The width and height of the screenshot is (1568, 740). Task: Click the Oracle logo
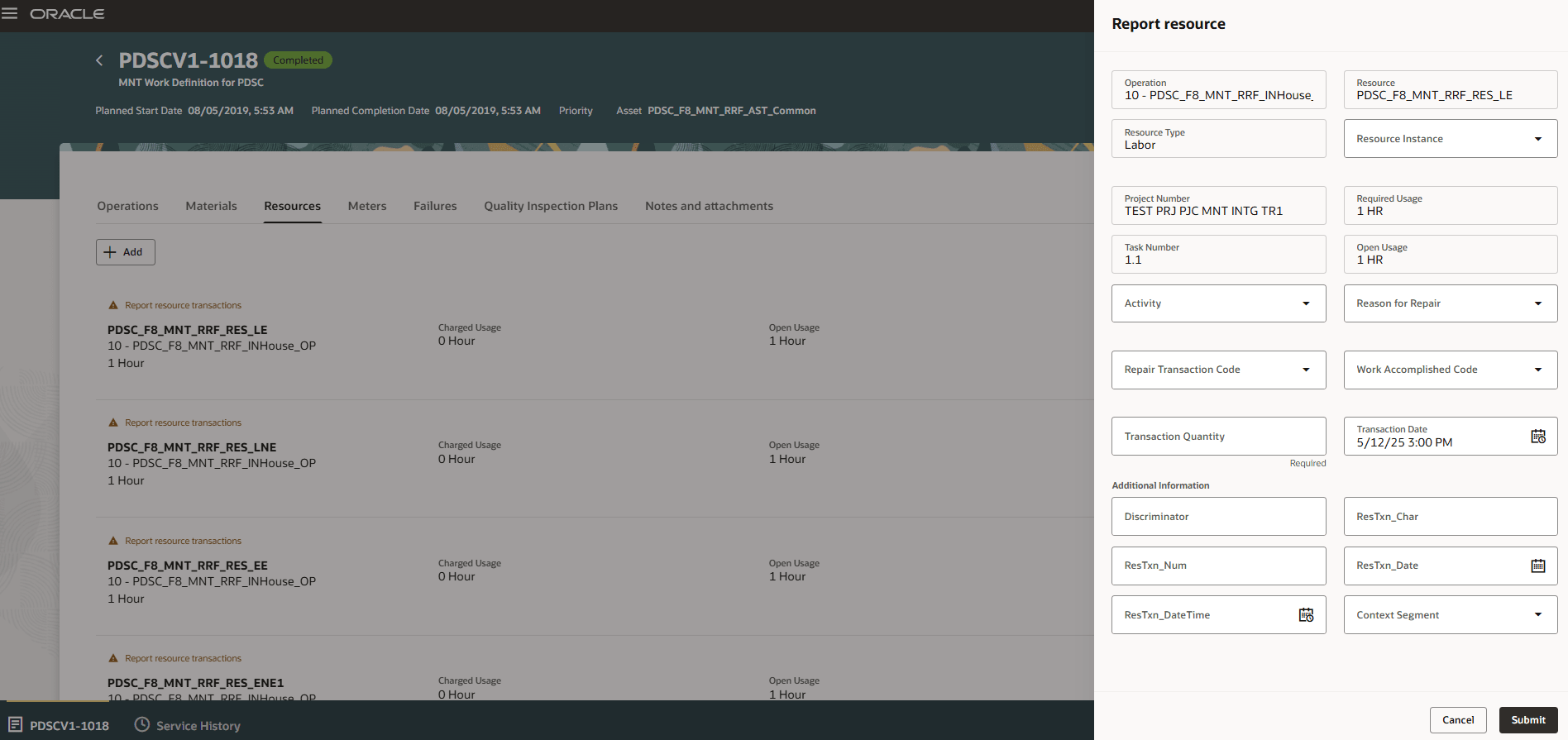tap(67, 14)
